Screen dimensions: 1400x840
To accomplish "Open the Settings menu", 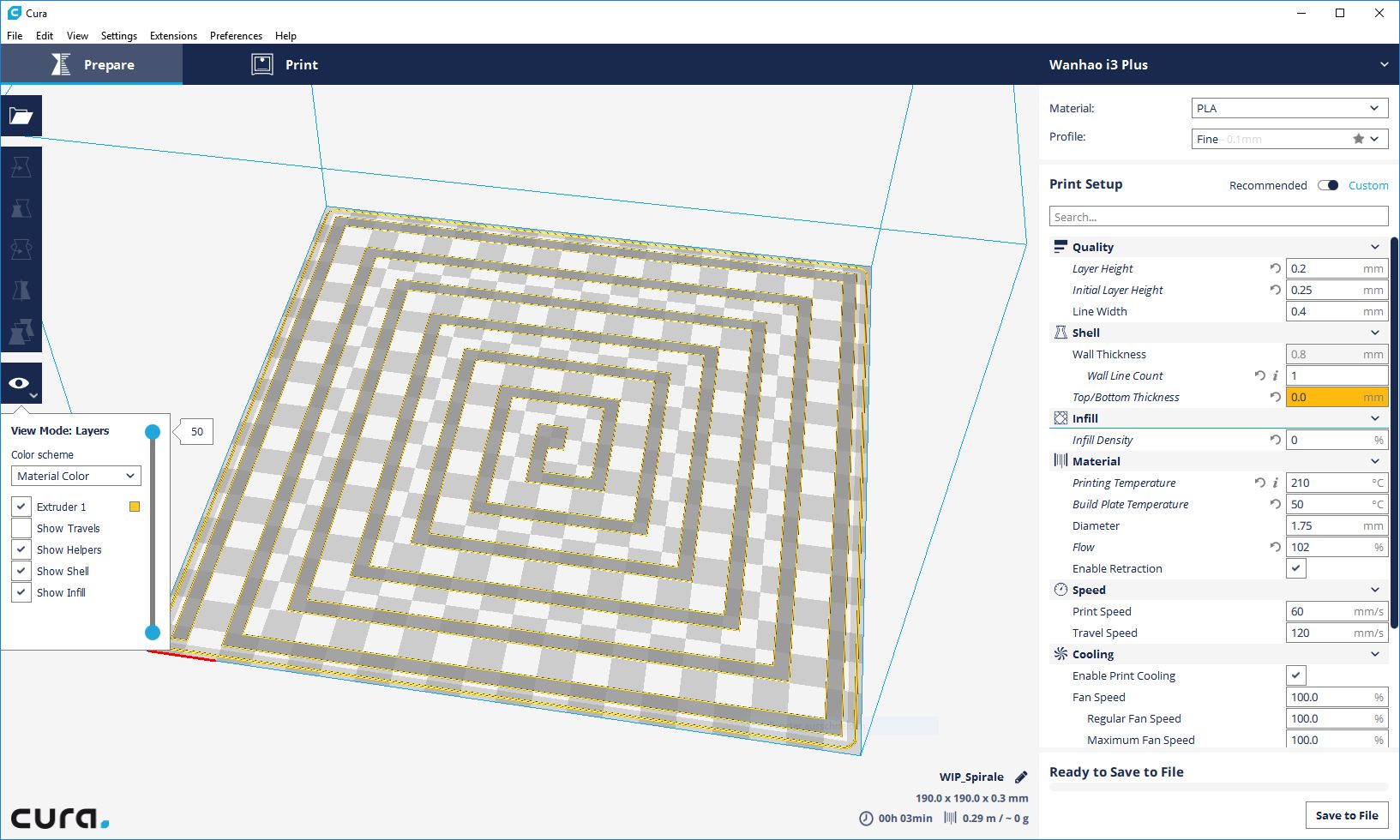I will coord(119,36).
